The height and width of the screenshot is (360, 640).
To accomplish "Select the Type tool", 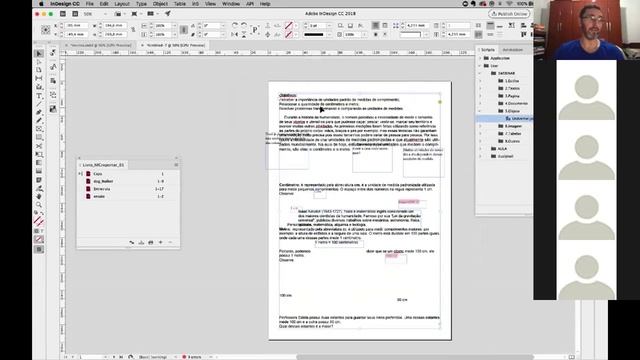I will click(x=39, y=96).
